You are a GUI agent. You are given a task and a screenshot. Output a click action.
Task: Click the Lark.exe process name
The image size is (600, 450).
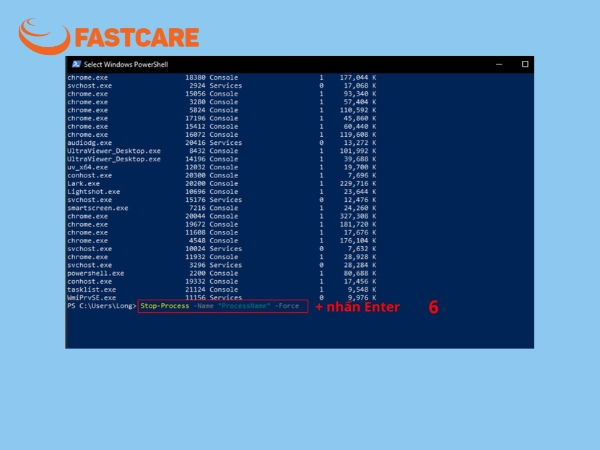point(83,184)
